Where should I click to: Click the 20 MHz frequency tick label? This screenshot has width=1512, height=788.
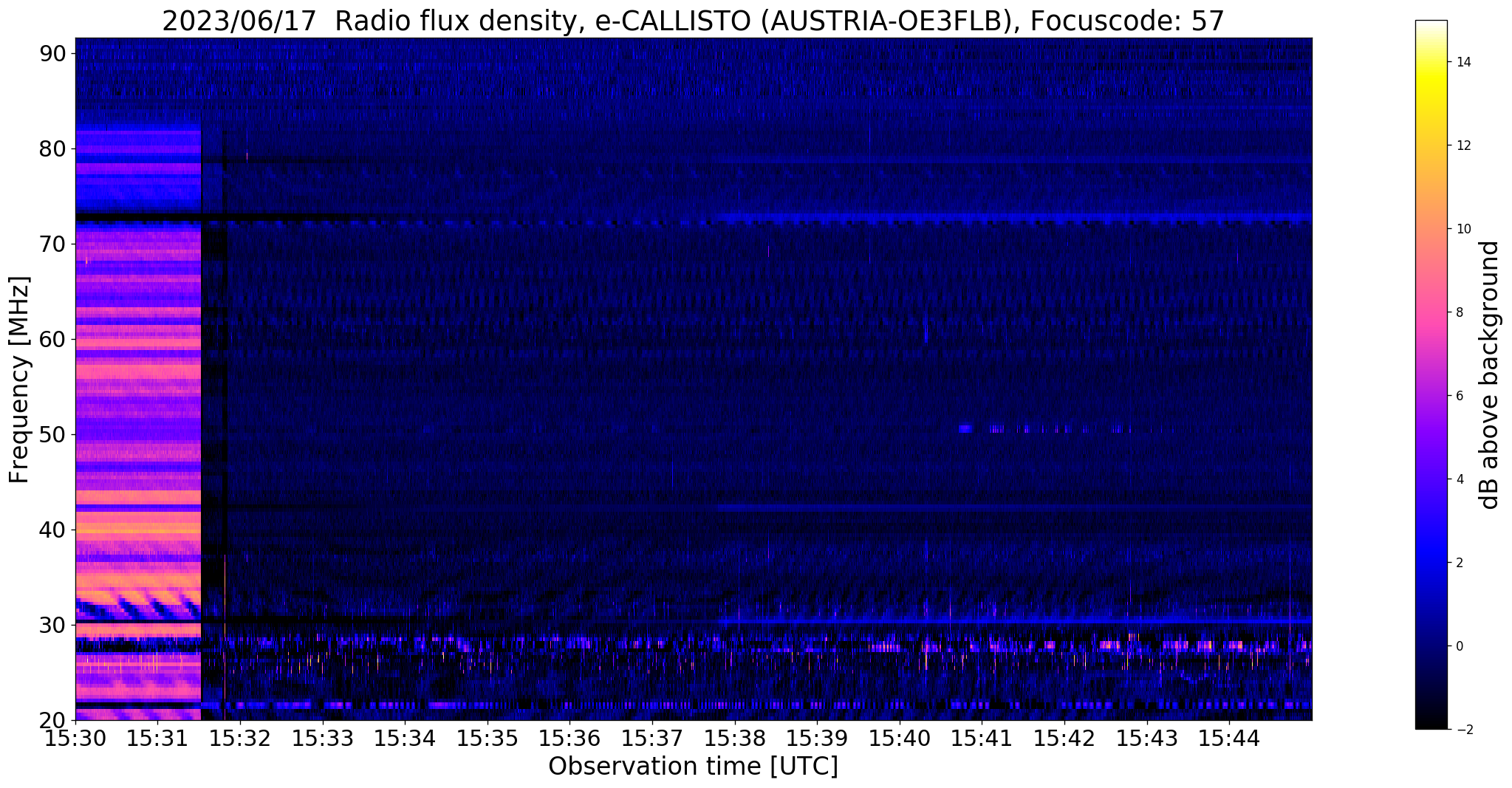tap(53, 720)
